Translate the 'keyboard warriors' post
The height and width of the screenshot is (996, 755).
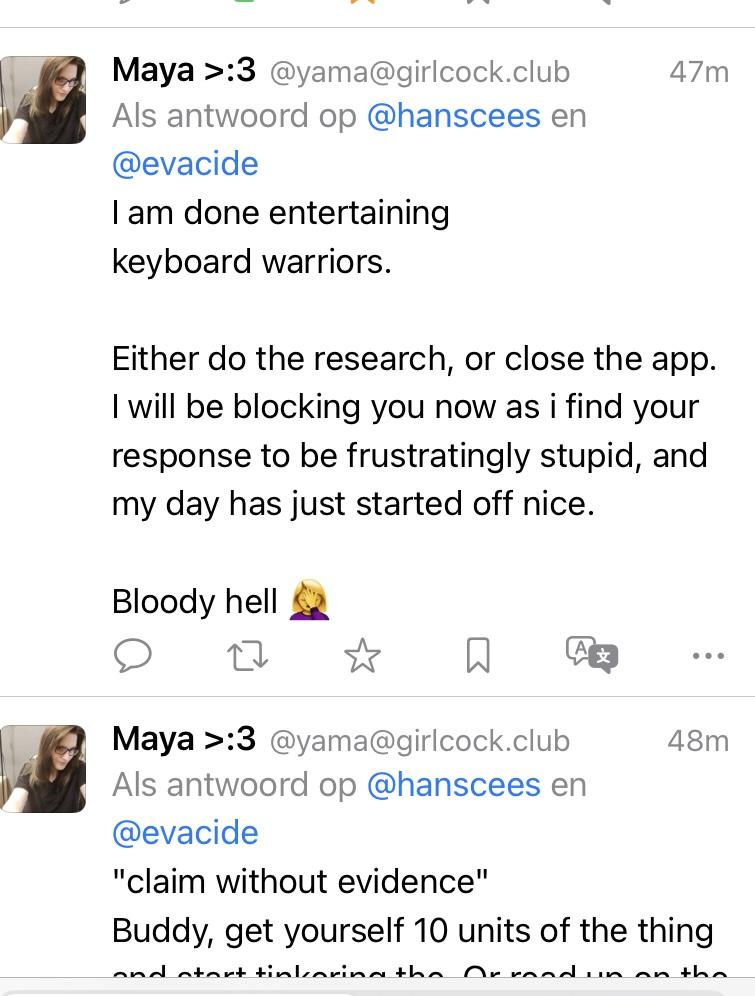click(592, 655)
